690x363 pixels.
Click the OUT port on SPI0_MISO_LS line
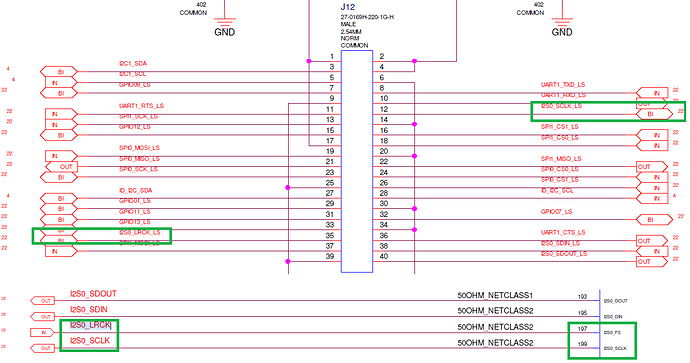coord(62,167)
